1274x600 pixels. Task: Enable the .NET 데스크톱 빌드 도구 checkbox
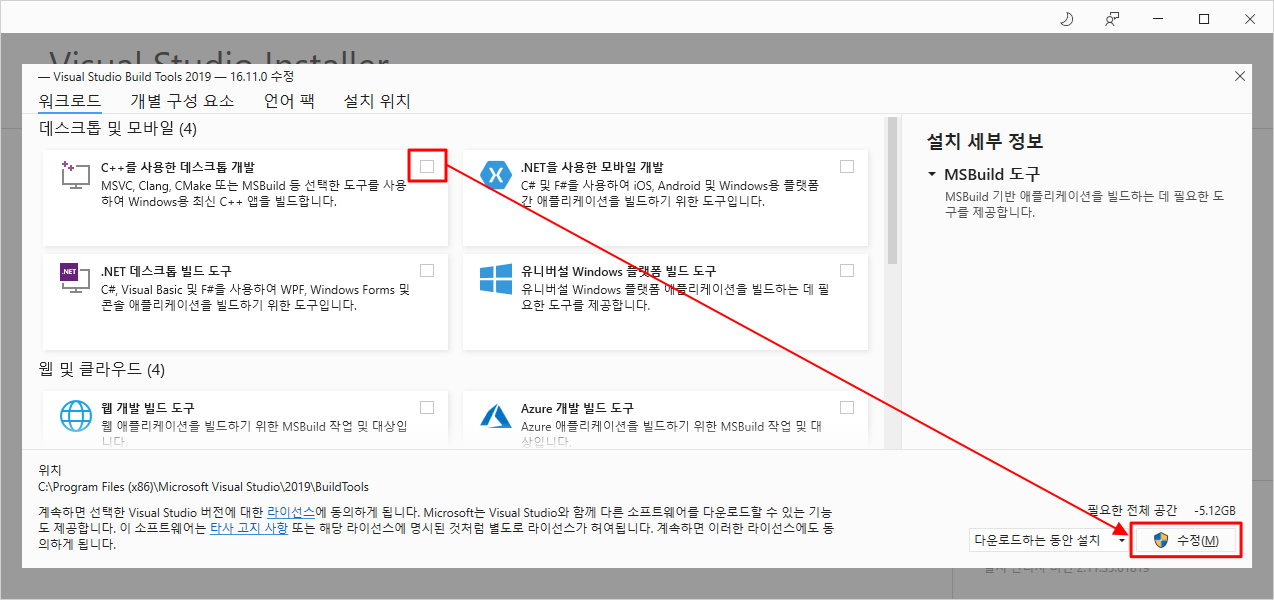[x=427, y=270]
